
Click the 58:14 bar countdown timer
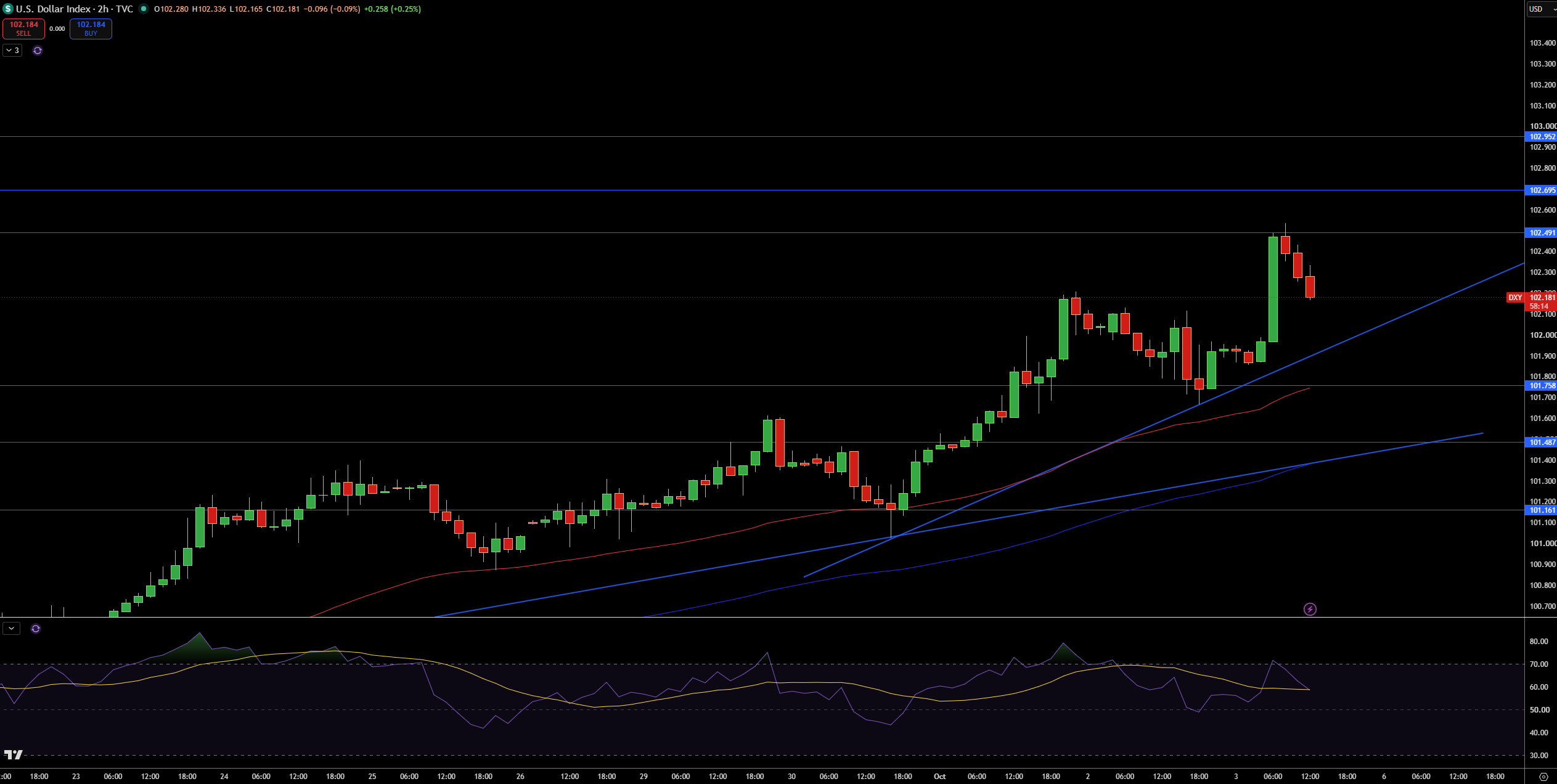1539,306
